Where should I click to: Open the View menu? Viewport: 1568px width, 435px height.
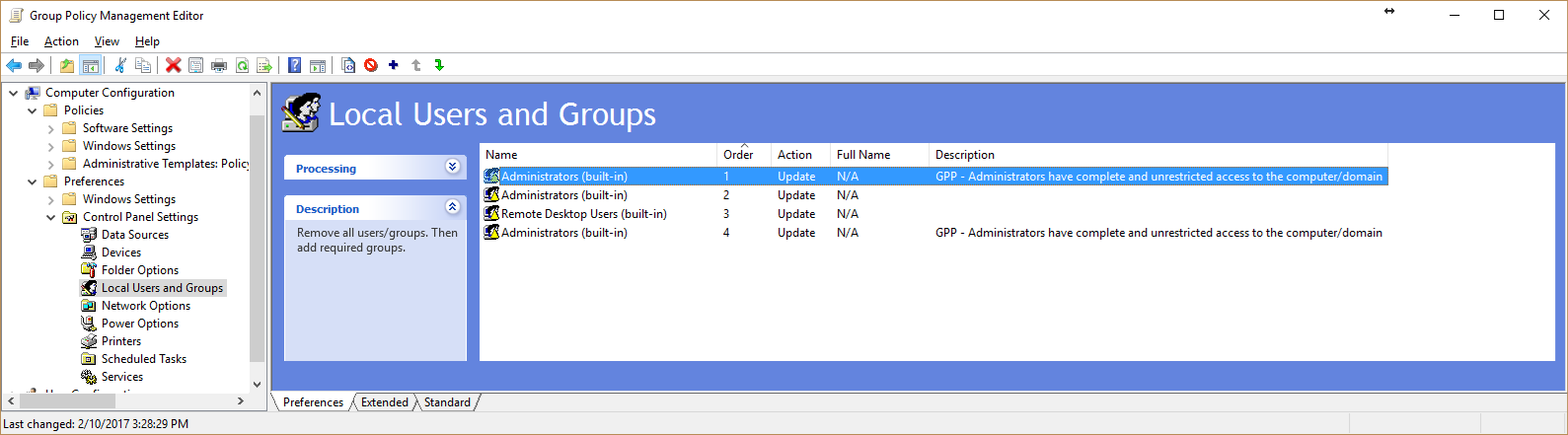coord(107,41)
